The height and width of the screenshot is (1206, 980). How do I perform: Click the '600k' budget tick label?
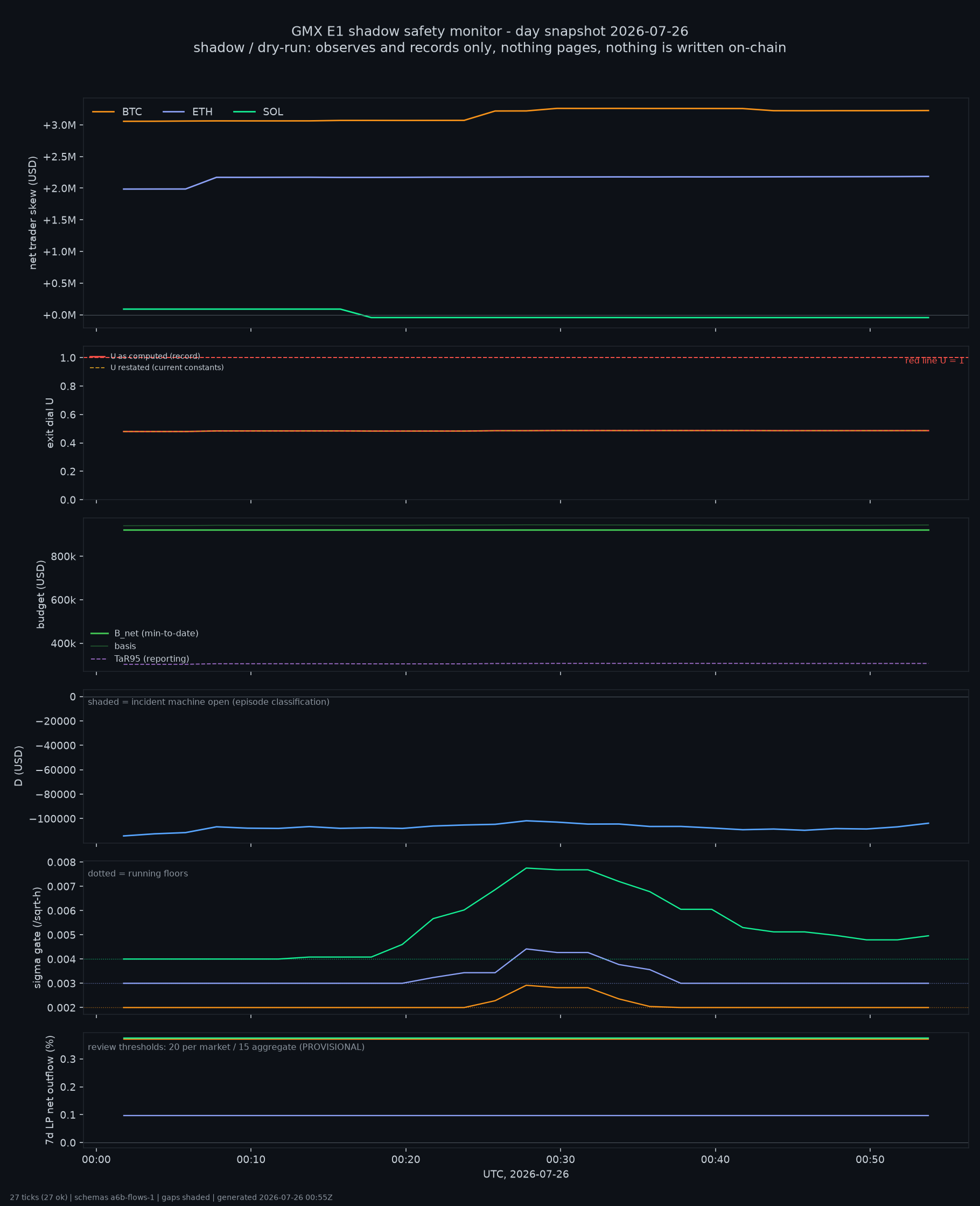pos(63,600)
